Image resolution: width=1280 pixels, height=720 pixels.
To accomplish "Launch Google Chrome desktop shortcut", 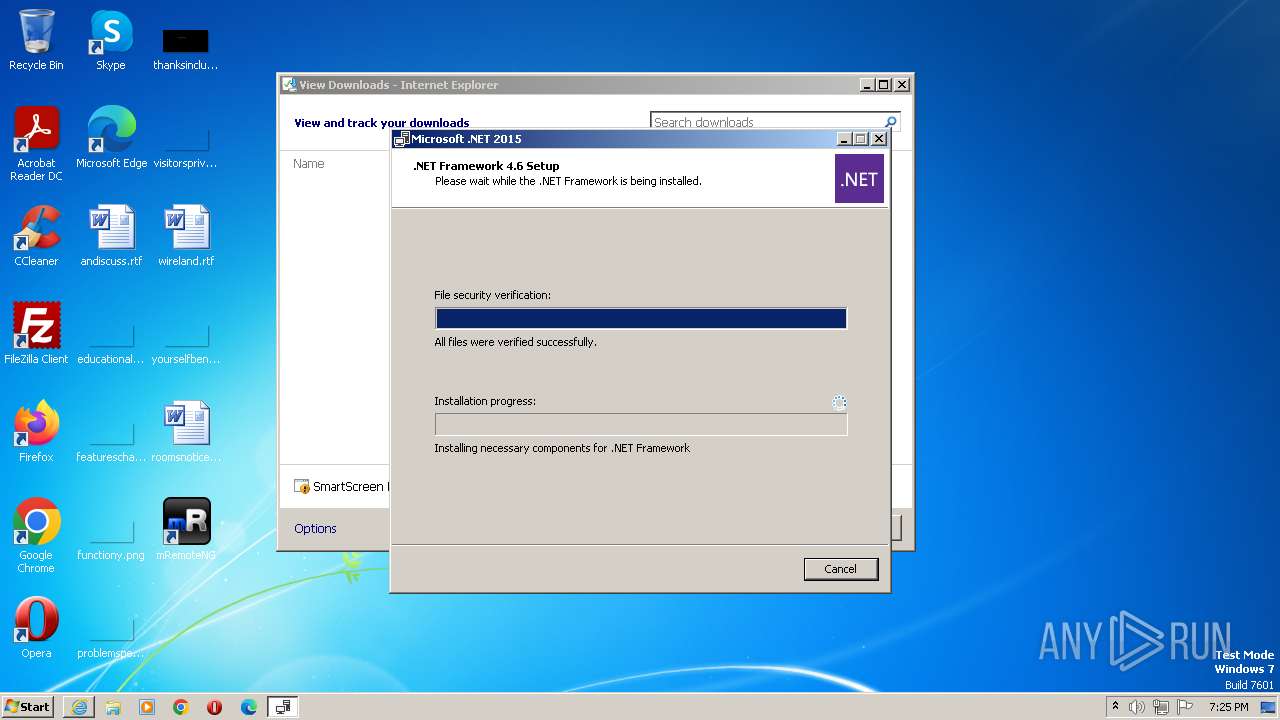I will point(36,535).
